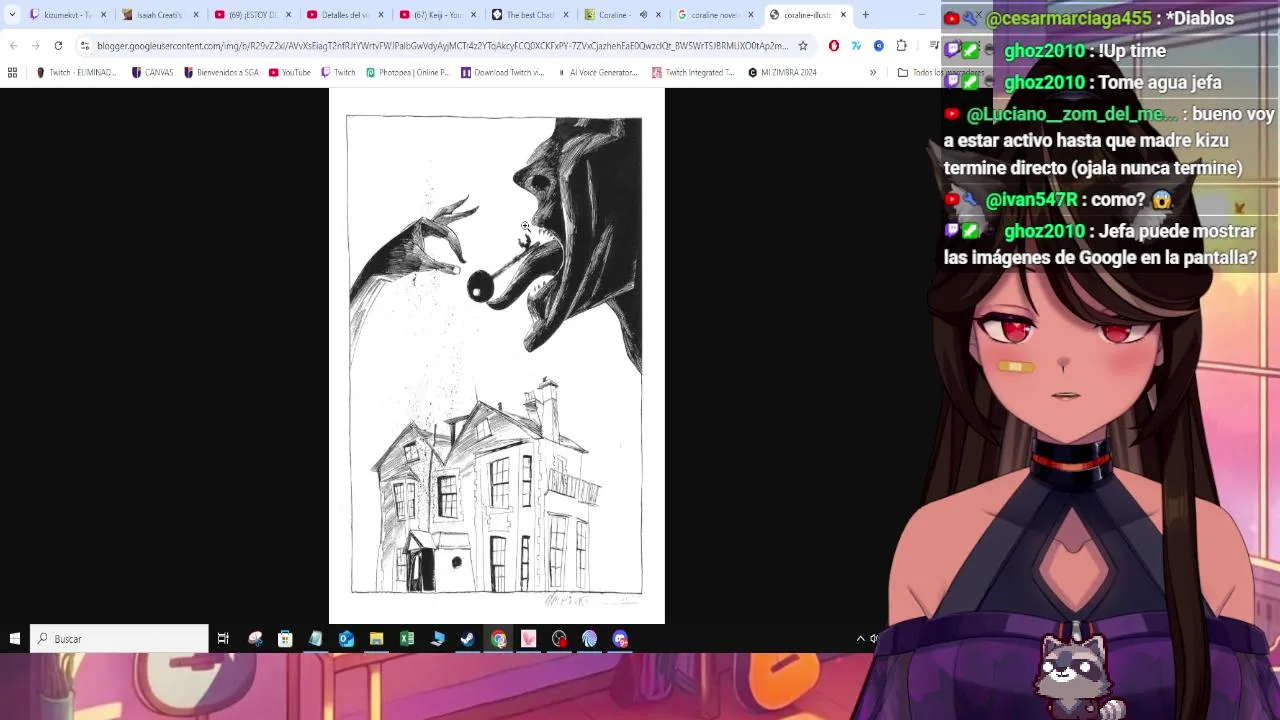Open Microsoft Store from the taskbar
1280x720 pixels.
285,639
